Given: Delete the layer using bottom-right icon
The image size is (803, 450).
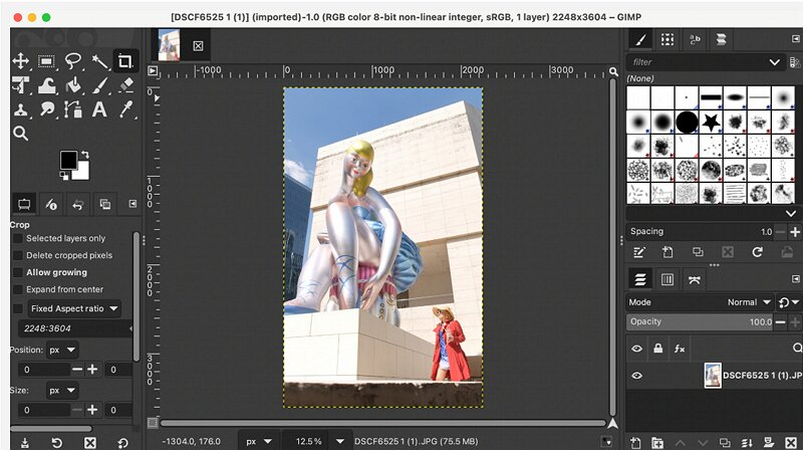Looking at the screenshot, I should [x=791, y=443].
